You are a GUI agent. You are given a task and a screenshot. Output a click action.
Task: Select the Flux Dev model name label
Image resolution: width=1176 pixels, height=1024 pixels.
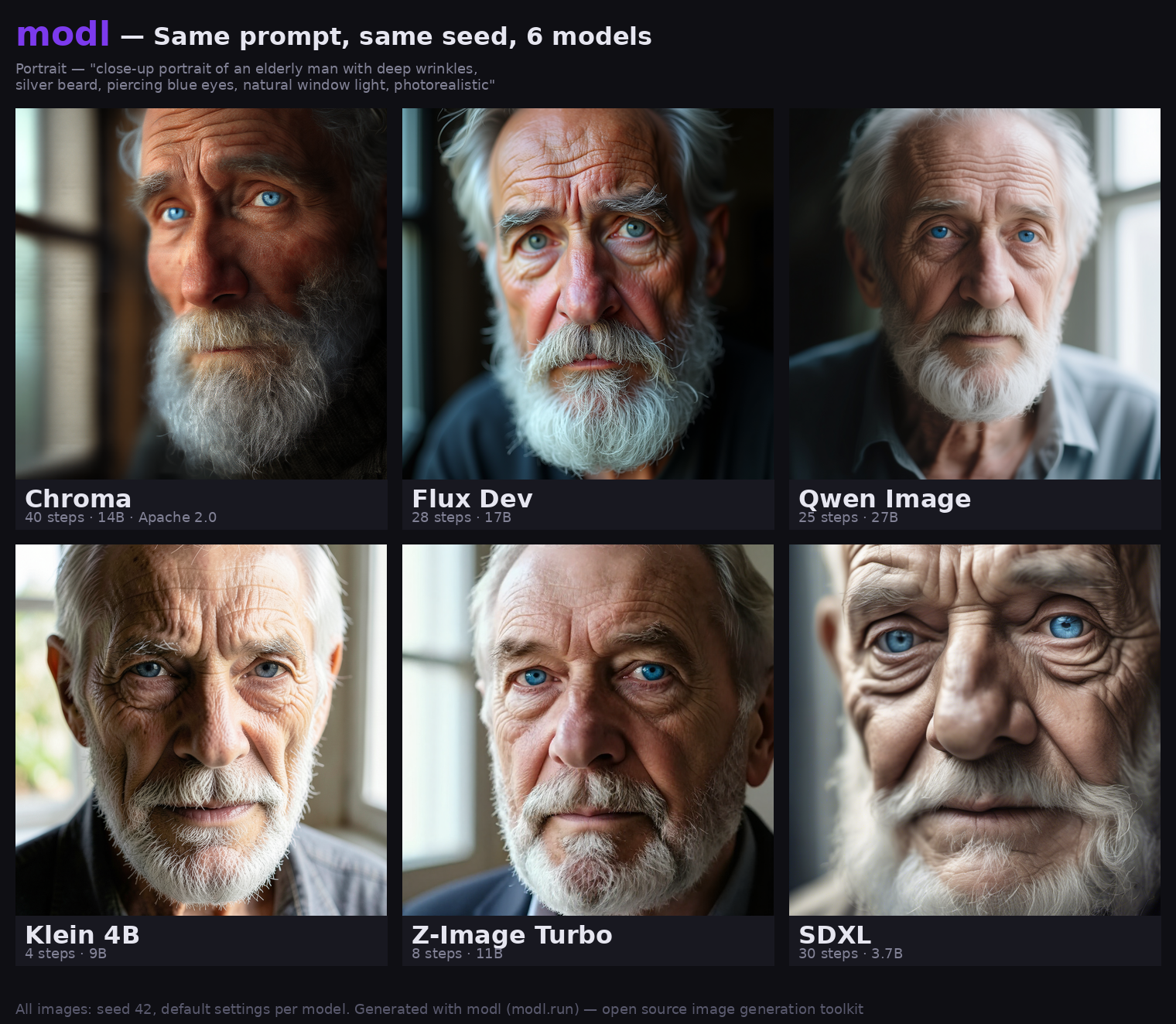pos(472,499)
